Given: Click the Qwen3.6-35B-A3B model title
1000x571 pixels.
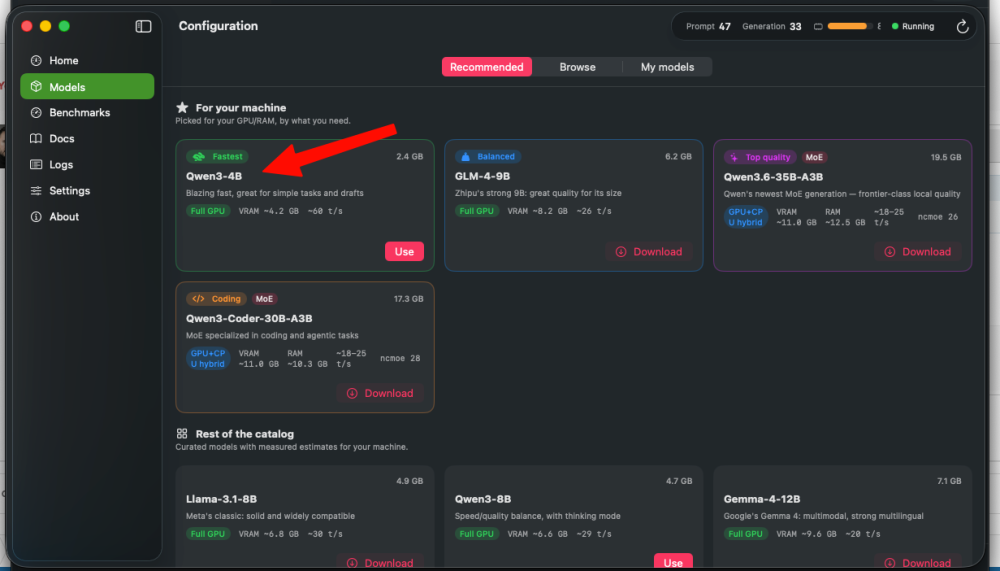Looking at the screenshot, I should (773, 177).
